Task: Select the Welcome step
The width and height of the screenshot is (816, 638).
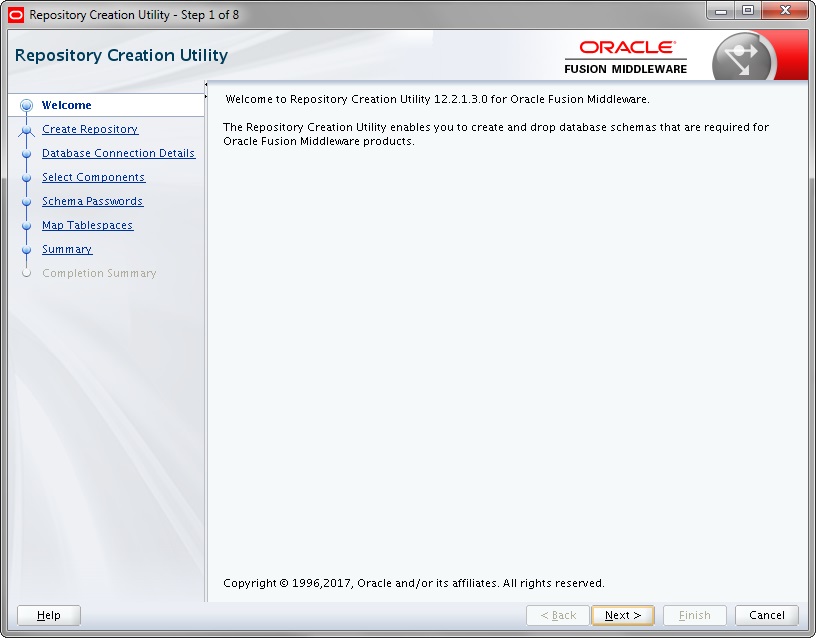Action: [x=67, y=105]
